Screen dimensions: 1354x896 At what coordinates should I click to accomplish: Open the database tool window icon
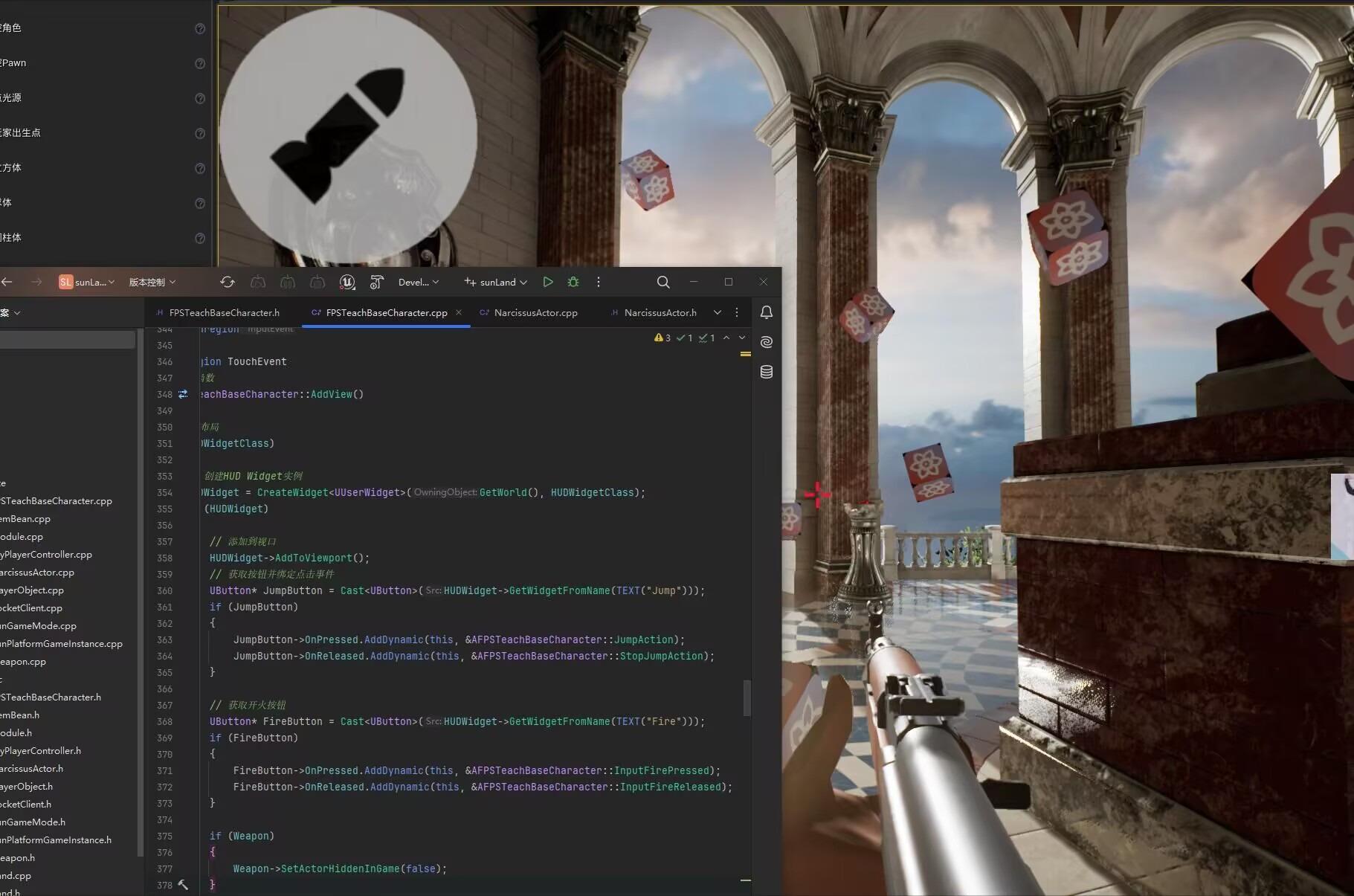point(766,372)
